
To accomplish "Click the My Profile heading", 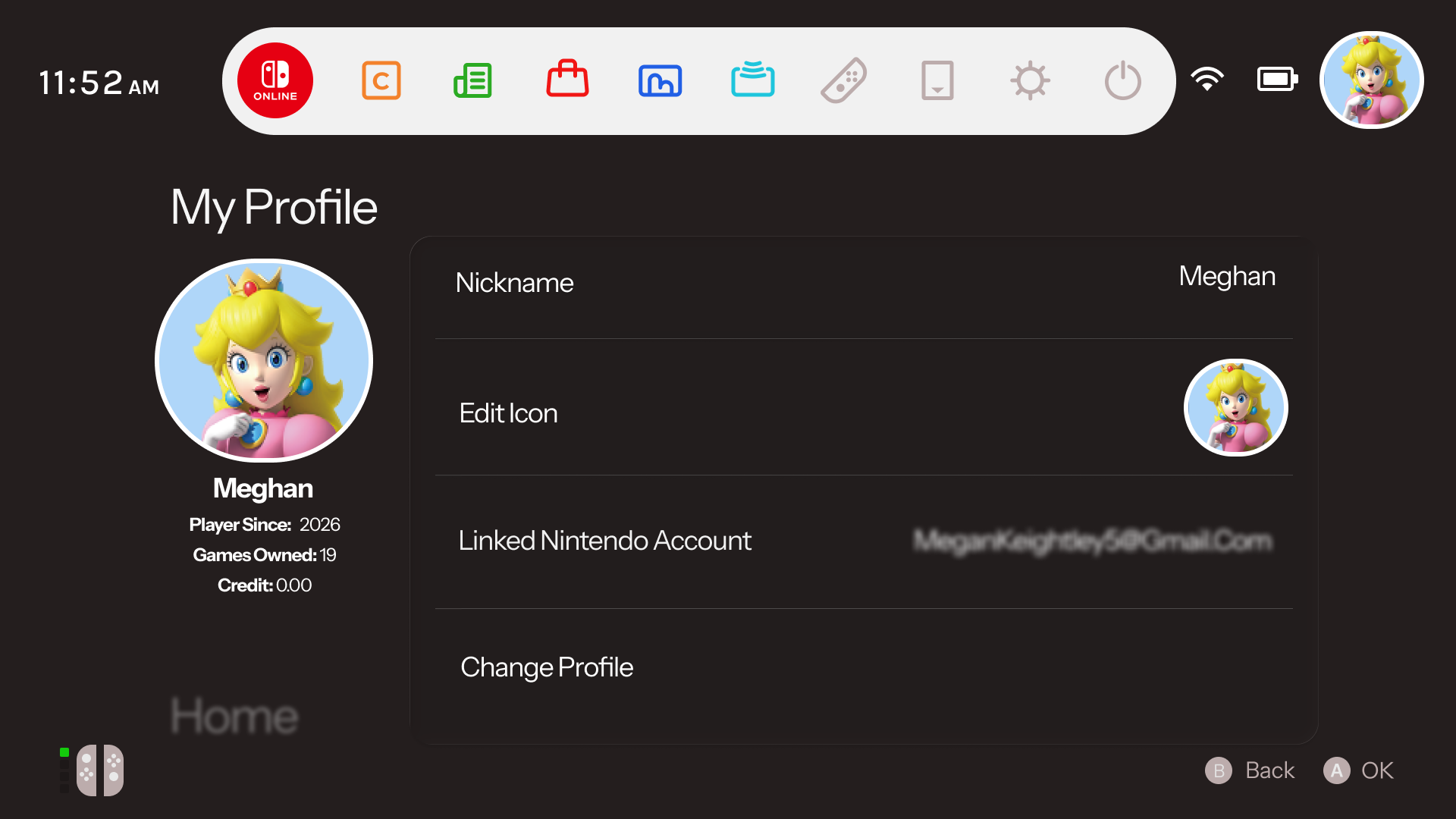I will [x=274, y=207].
